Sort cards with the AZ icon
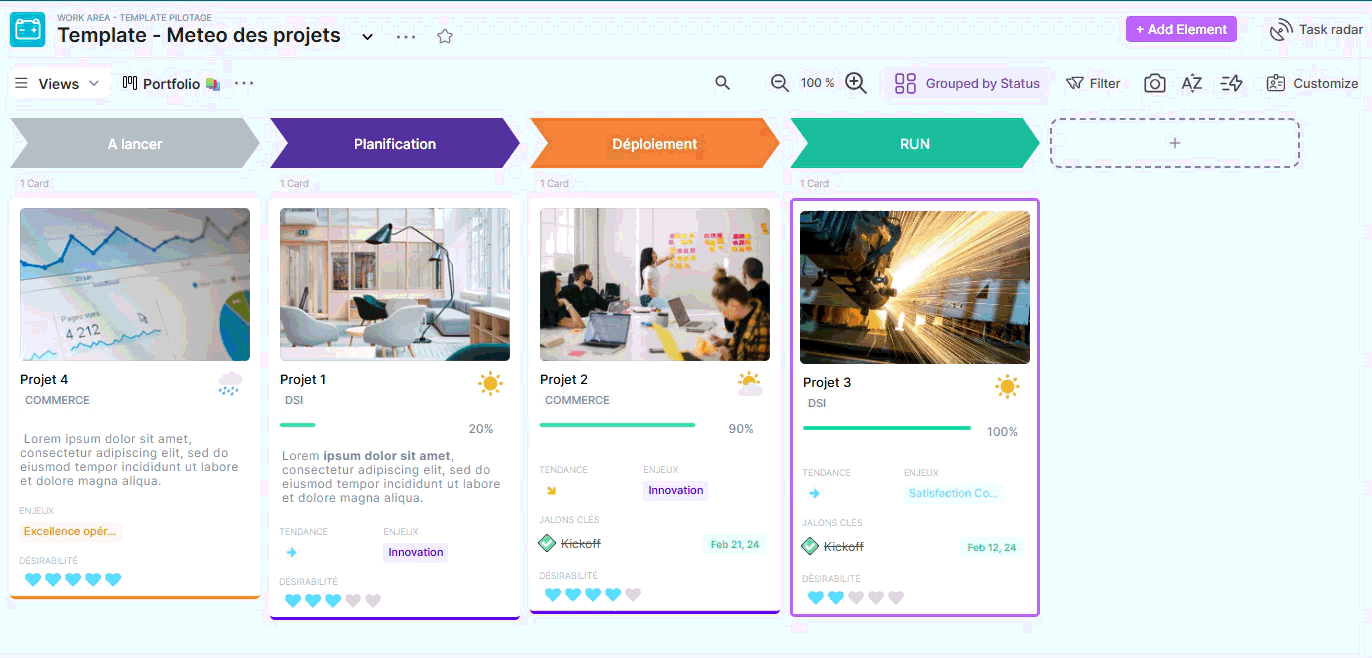This screenshot has height=658, width=1372. pos(1192,83)
